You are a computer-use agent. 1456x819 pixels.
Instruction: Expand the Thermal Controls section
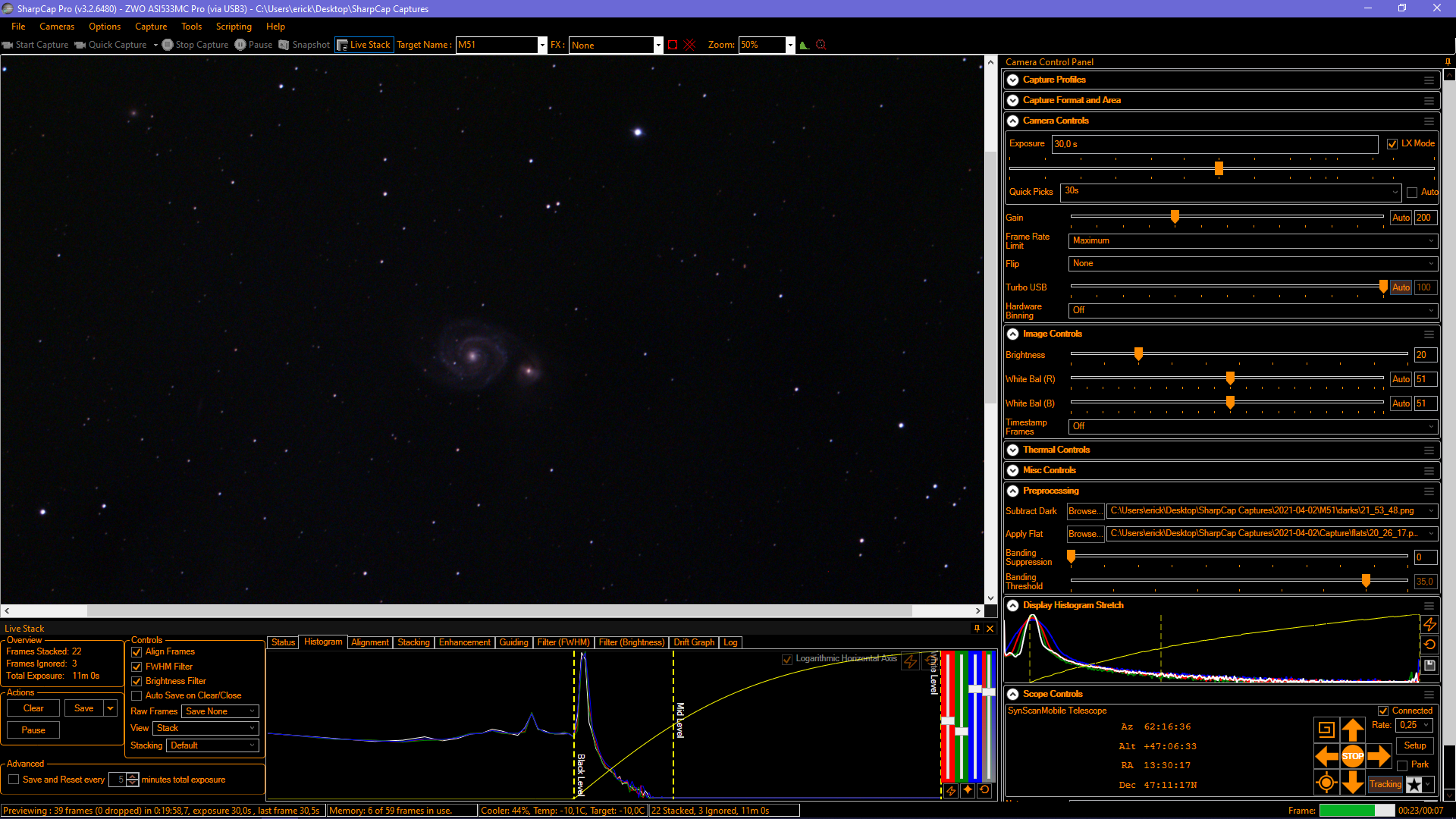[1013, 450]
